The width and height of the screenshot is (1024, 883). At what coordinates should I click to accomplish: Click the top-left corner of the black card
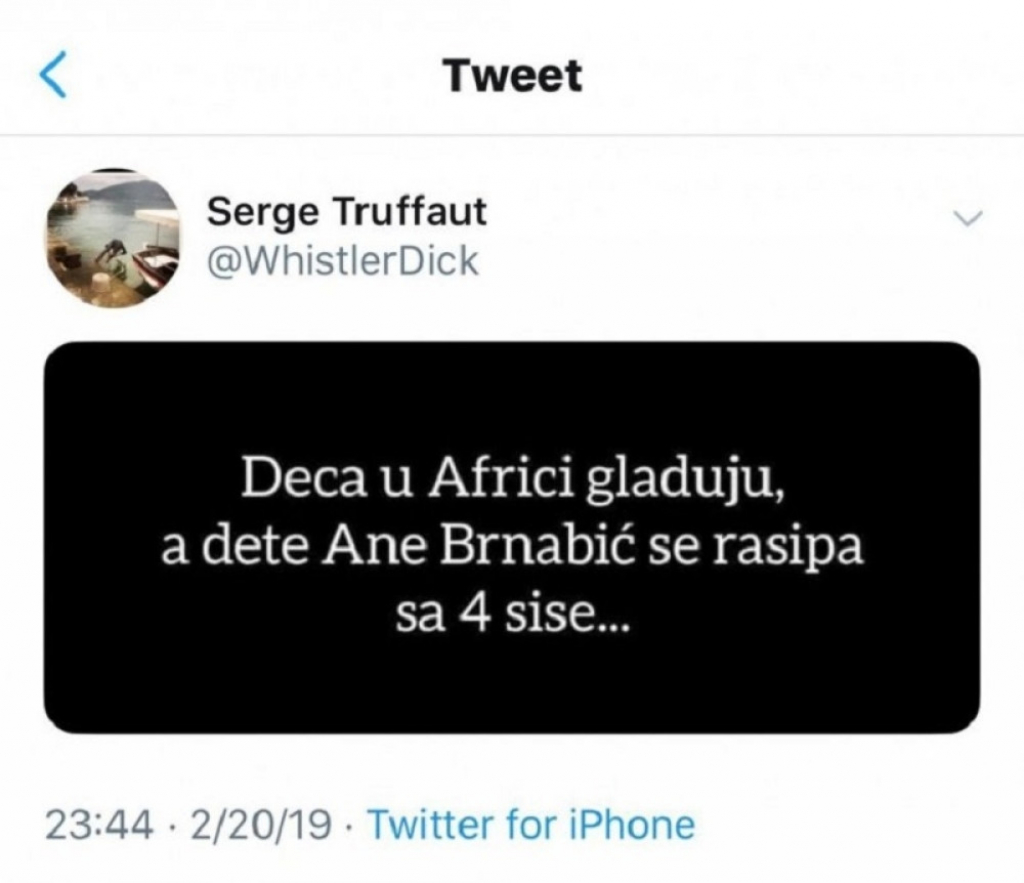tap(62, 358)
